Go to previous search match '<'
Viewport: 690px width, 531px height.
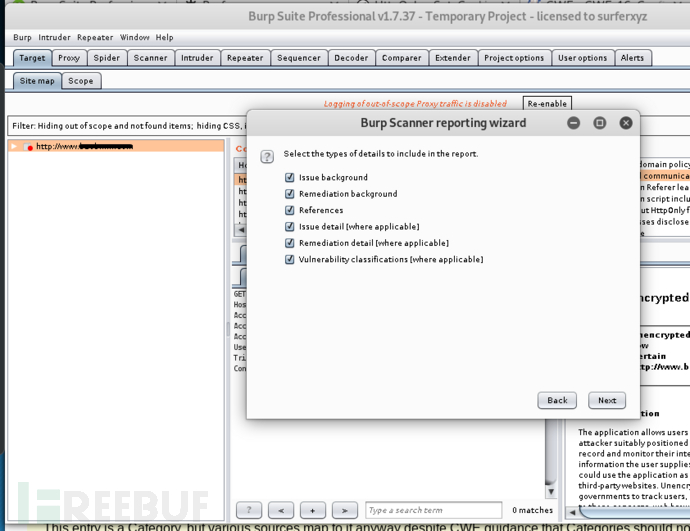click(x=281, y=510)
